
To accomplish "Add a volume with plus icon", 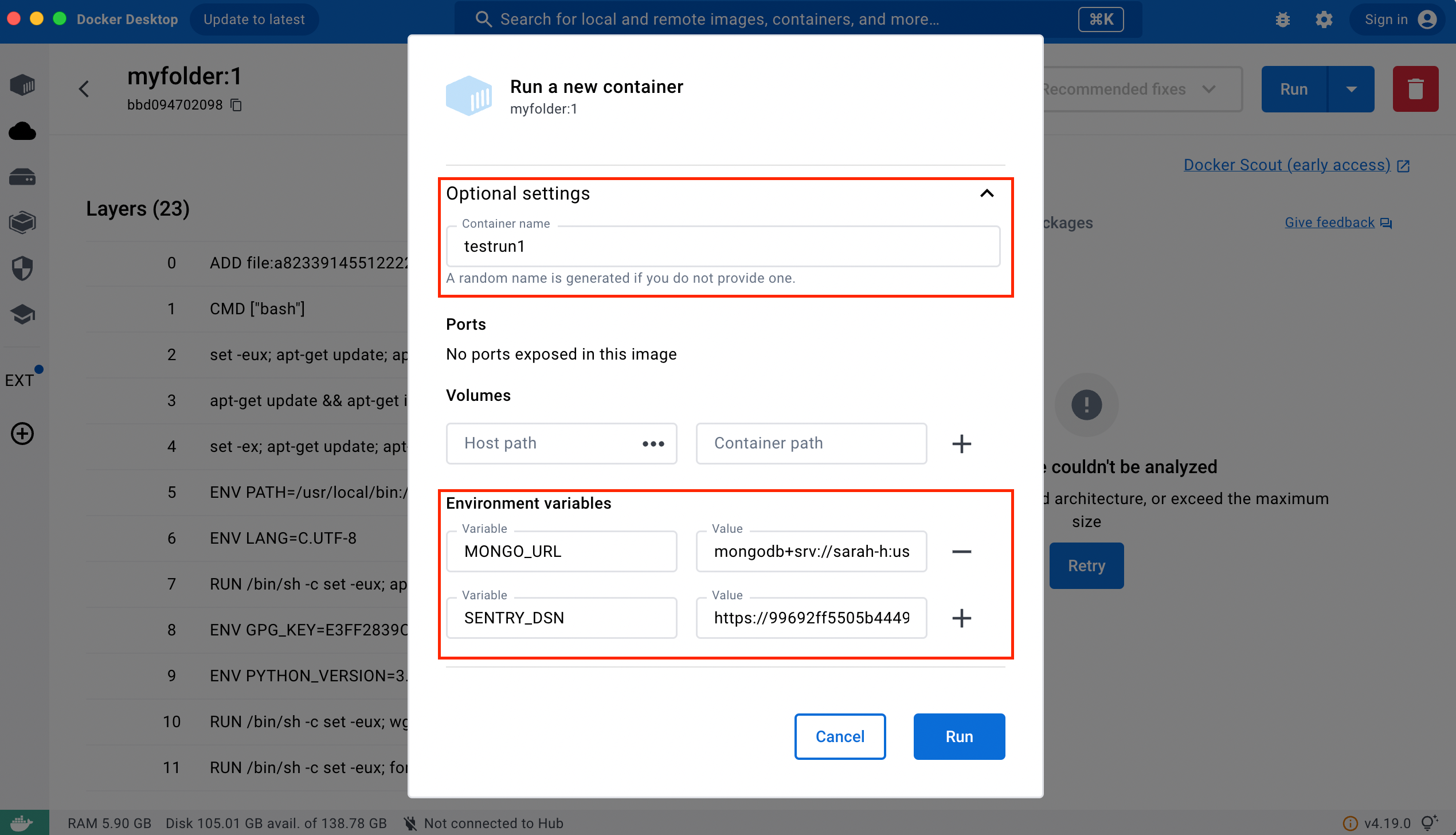I will pyautogui.click(x=961, y=443).
